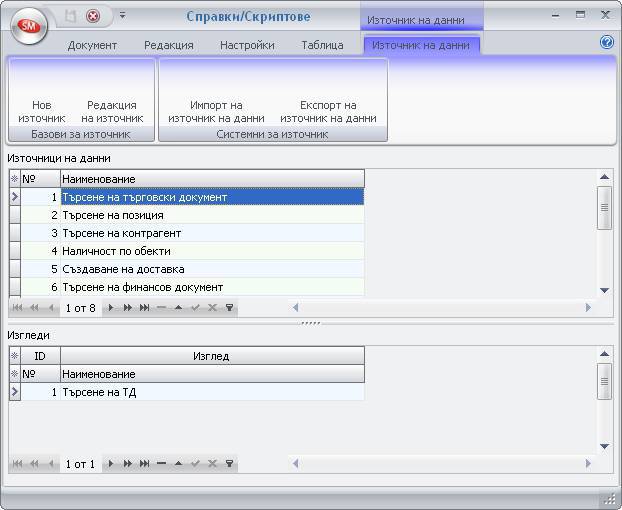The image size is (622, 510).
Task: Click record counter 1 от 8
Action: click(x=81, y=308)
